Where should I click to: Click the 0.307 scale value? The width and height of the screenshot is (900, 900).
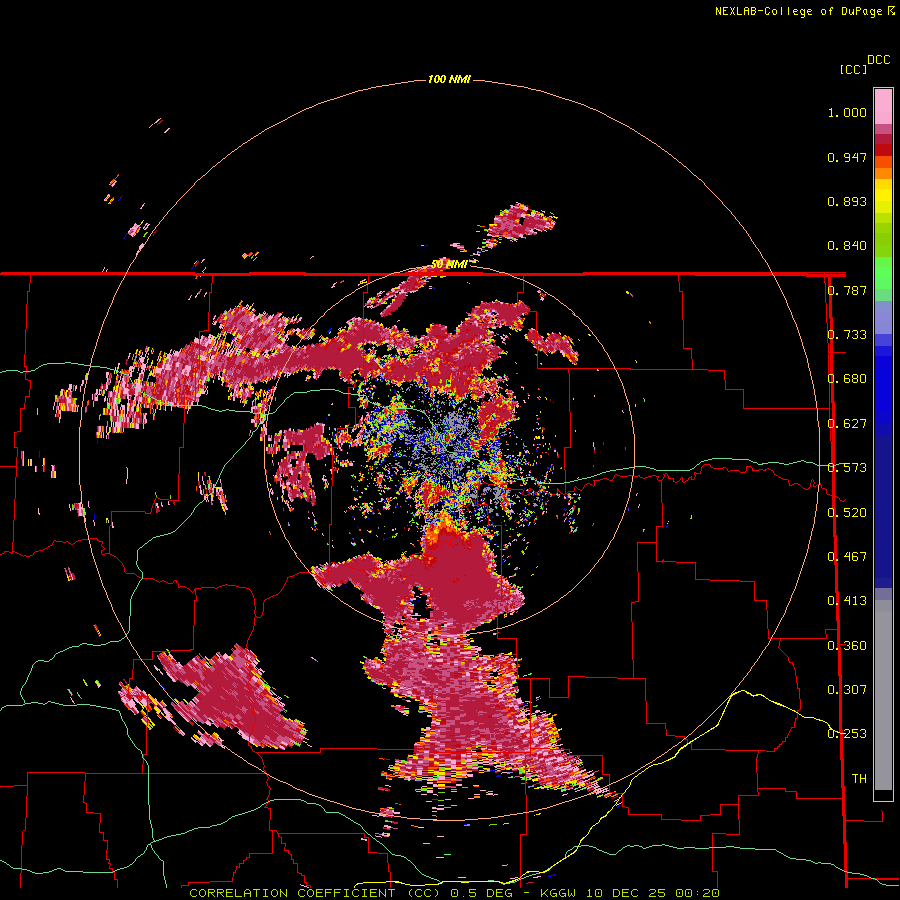pos(847,690)
